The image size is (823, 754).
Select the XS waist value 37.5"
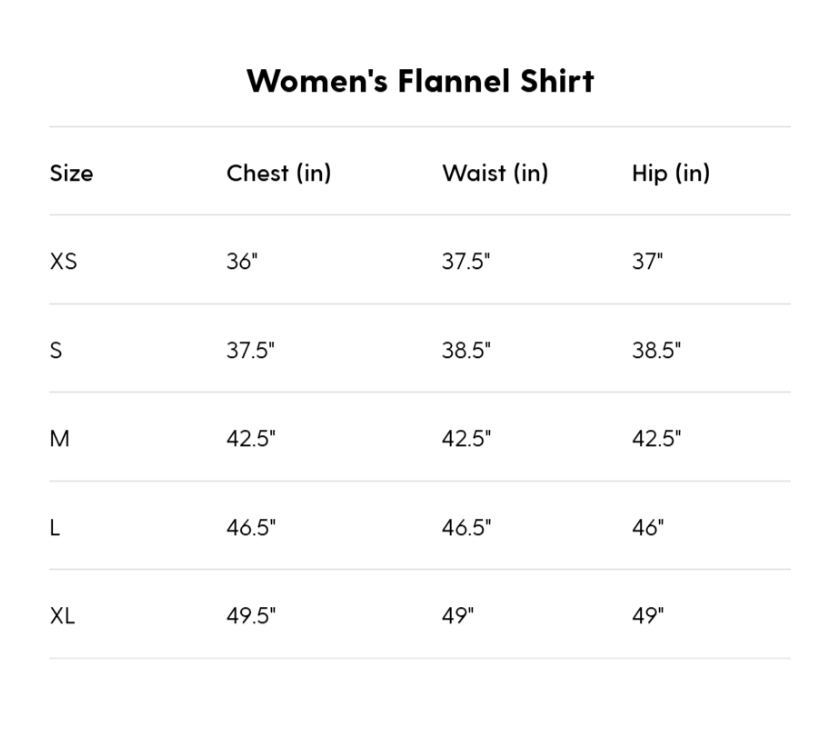pos(466,262)
